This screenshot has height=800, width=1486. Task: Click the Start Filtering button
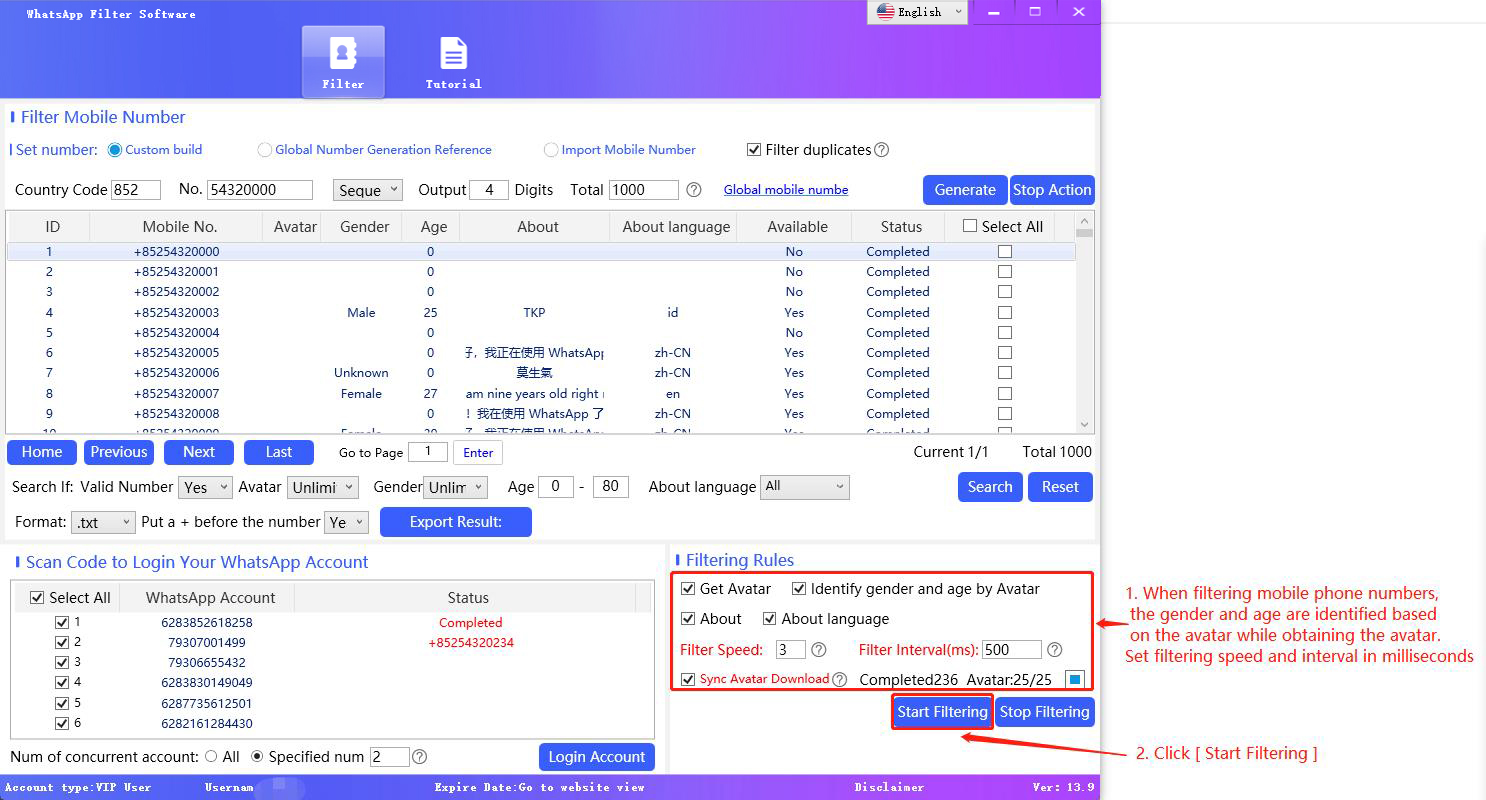942,712
